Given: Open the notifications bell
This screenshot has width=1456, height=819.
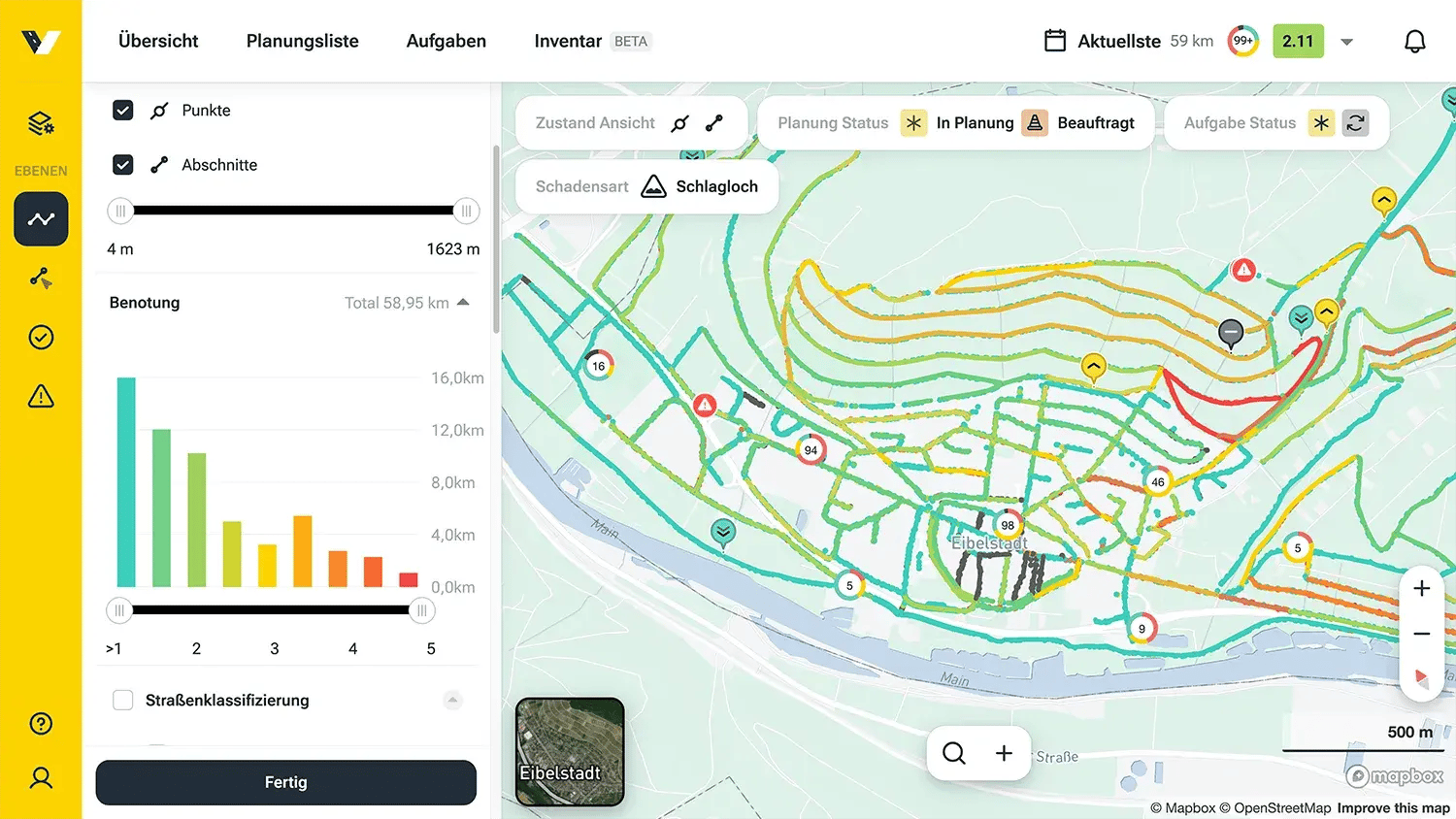Looking at the screenshot, I should coord(1414,41).
